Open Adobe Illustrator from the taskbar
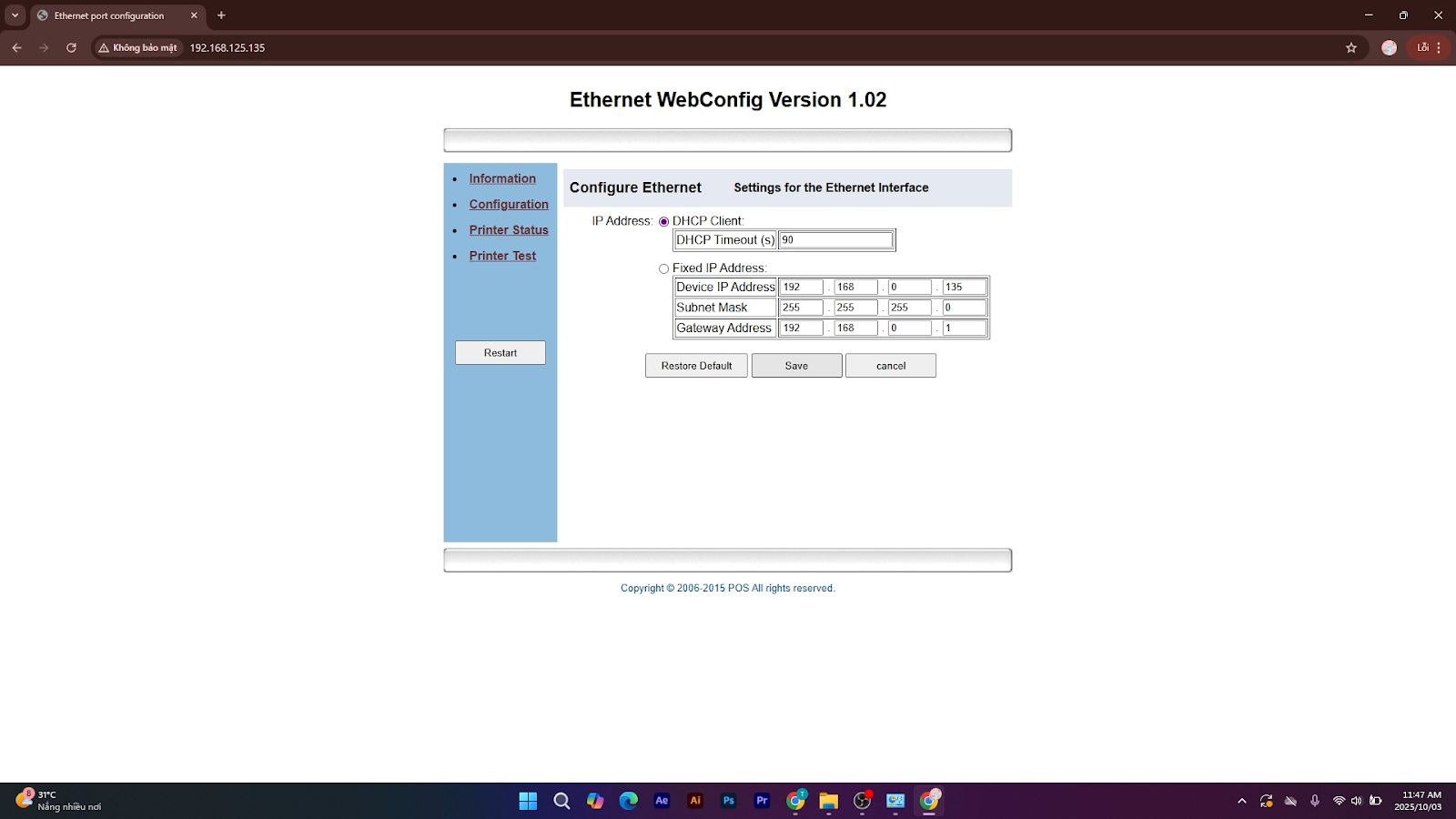The width and height of the screenshot is (1456, 819). point(695,801)
